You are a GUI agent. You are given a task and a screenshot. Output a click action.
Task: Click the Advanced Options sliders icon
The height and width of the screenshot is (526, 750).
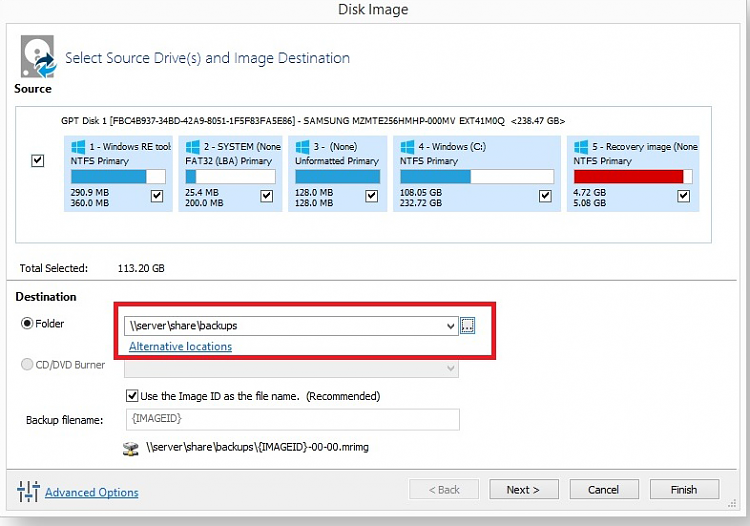[x=28, y=491]
